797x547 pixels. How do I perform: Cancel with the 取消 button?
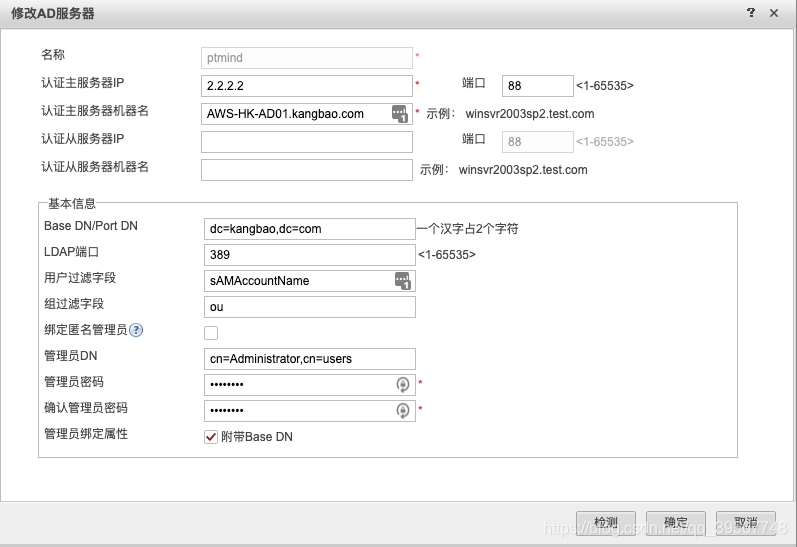click(746, 523)
